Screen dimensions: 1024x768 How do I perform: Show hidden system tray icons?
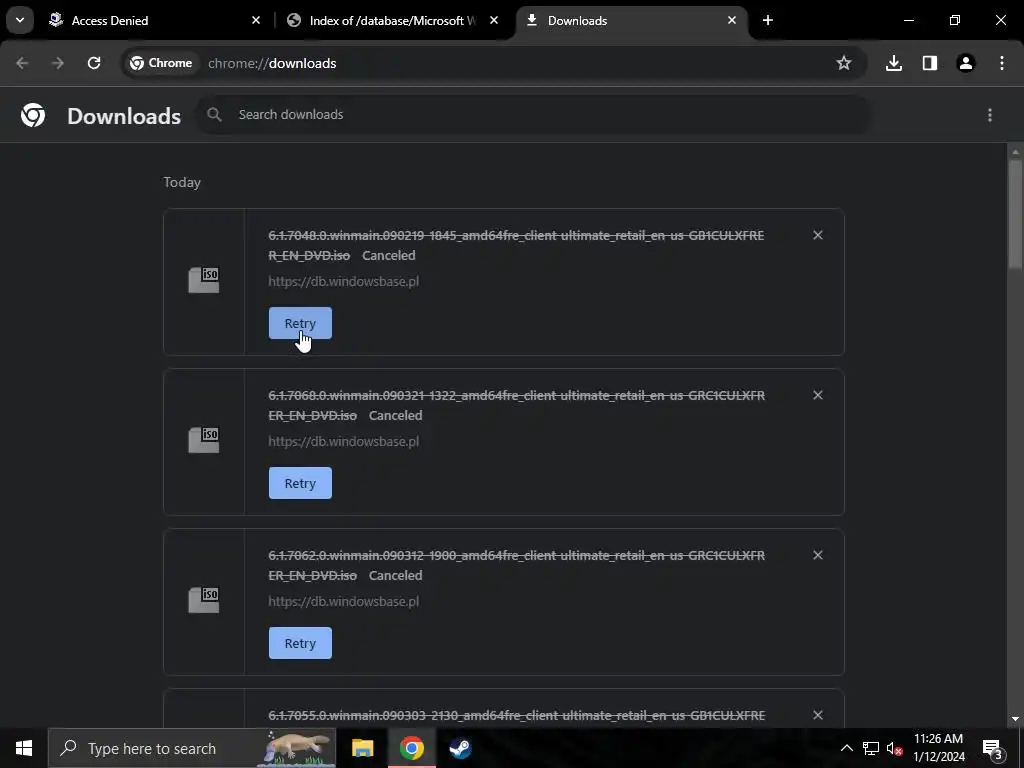(846, 748)
